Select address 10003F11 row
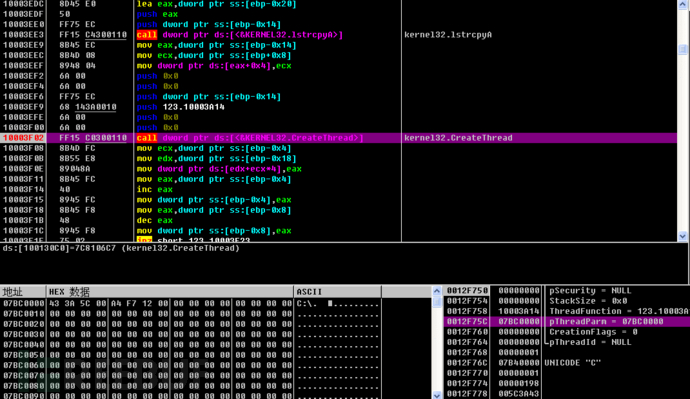Screen dimensions: 690x399 pos(23,179)
